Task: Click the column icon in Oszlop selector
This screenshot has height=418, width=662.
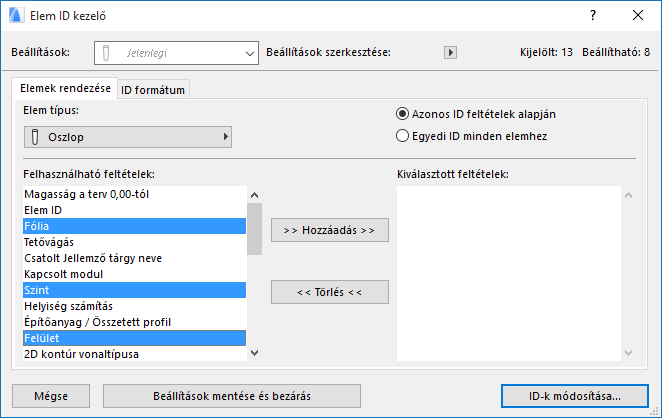Action: tap(36, 136)
